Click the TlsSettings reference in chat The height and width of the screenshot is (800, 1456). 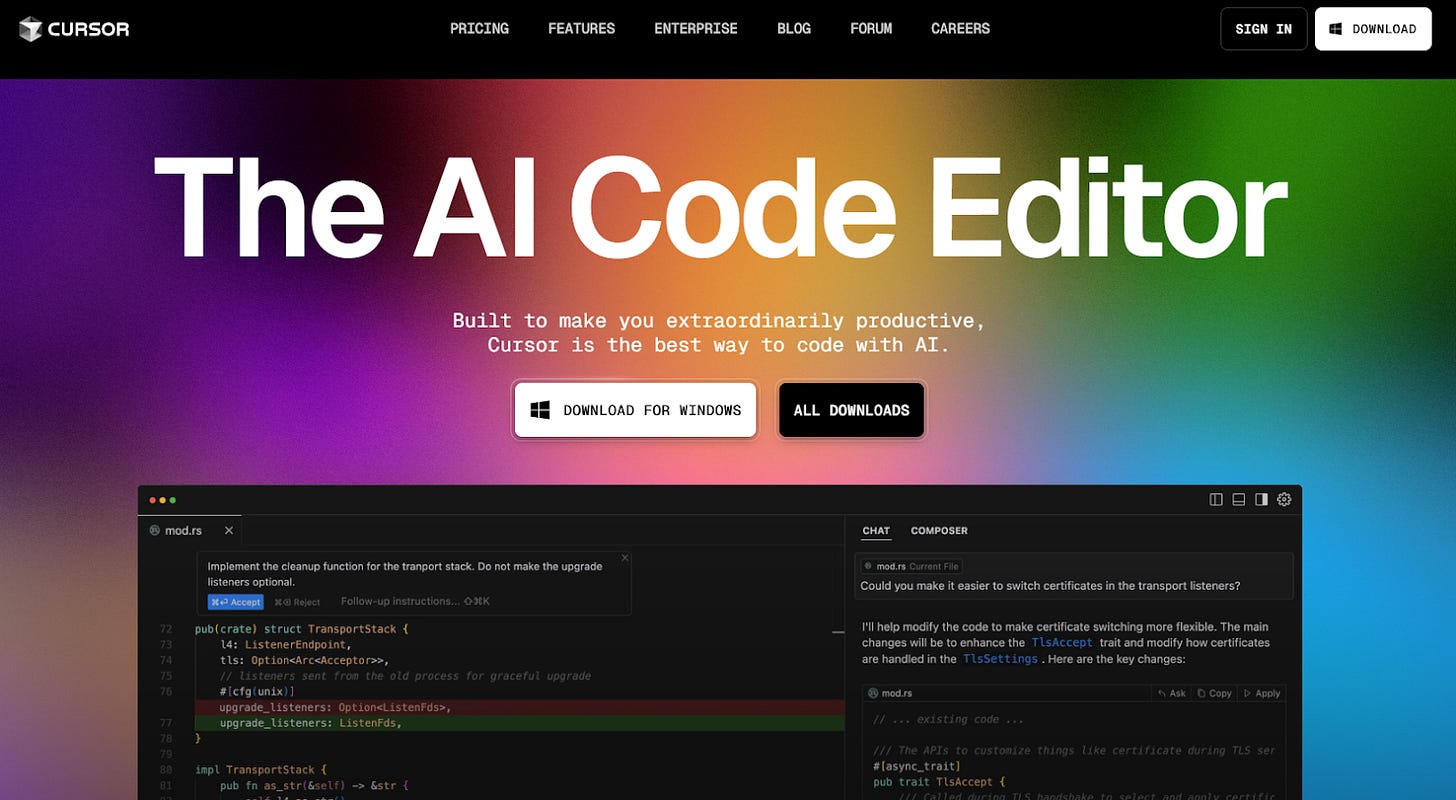pos(1000,660)
